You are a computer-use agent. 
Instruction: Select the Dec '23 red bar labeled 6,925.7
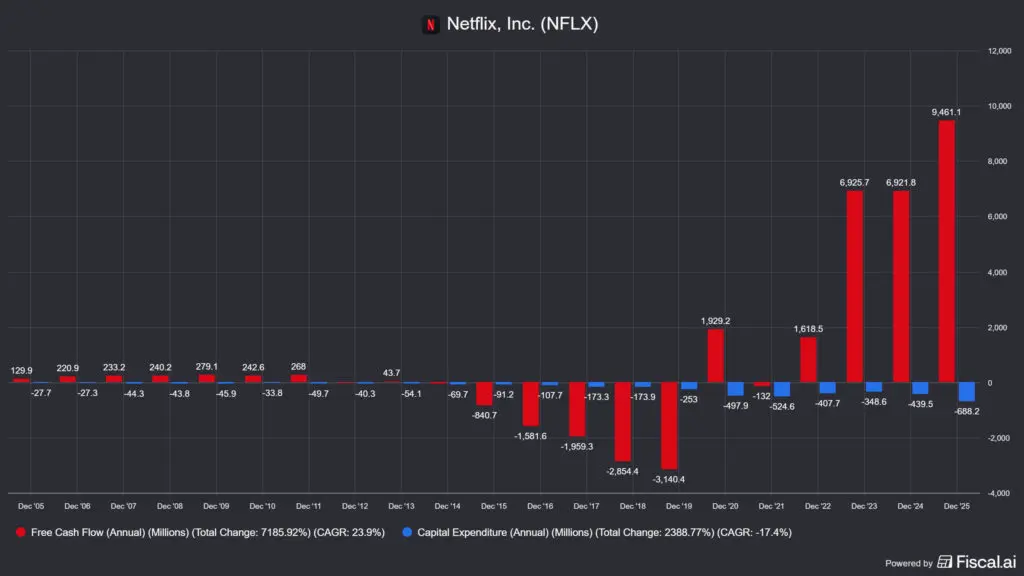(x=855, y=287)
